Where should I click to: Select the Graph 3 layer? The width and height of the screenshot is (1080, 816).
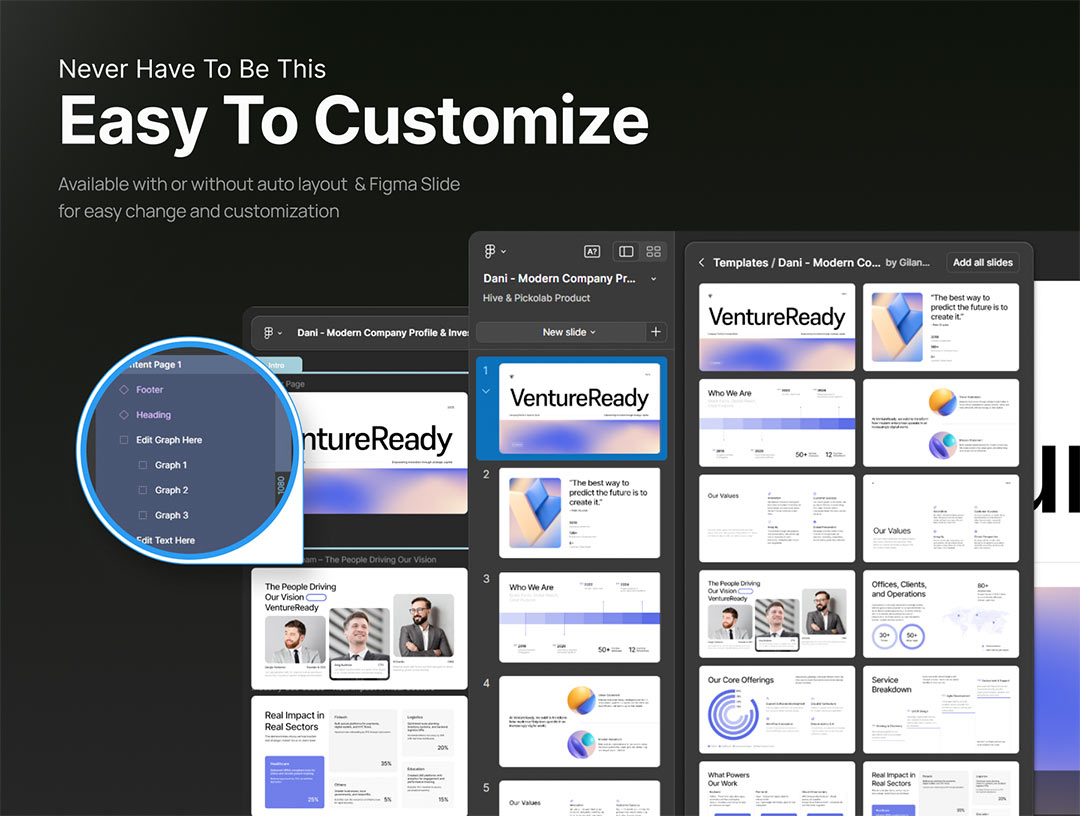(x=171, y=516)
